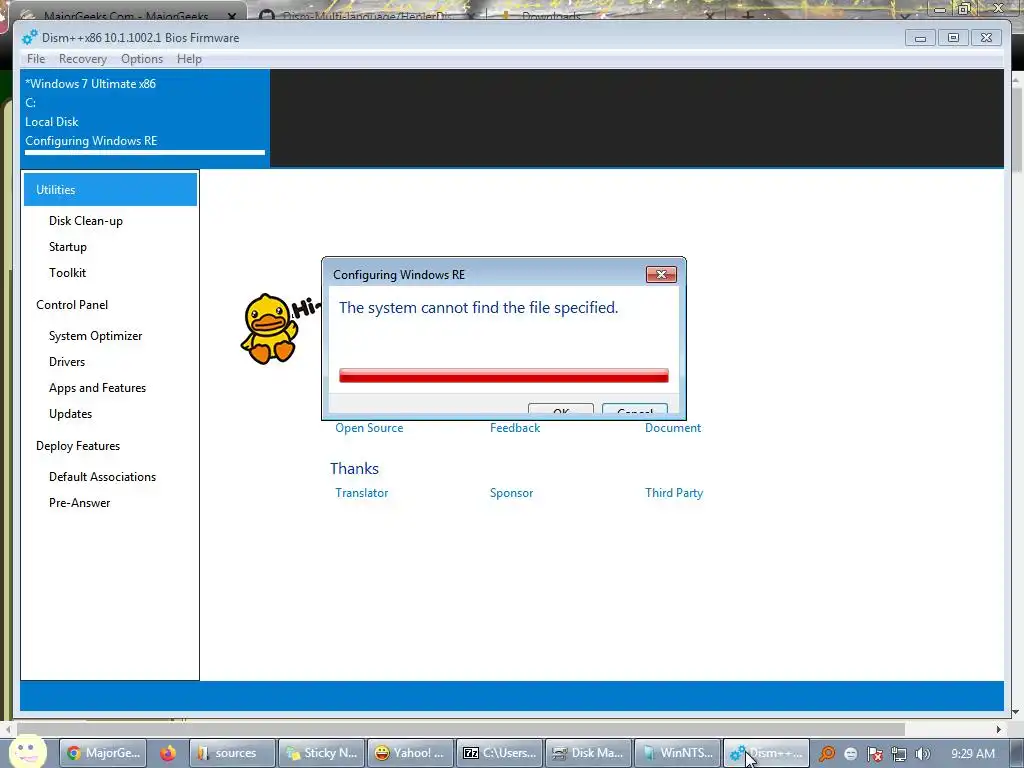This screenshot has width=1024, height=768.
Task: Open Toolkit in the sidebar
Action: (67, 273)
